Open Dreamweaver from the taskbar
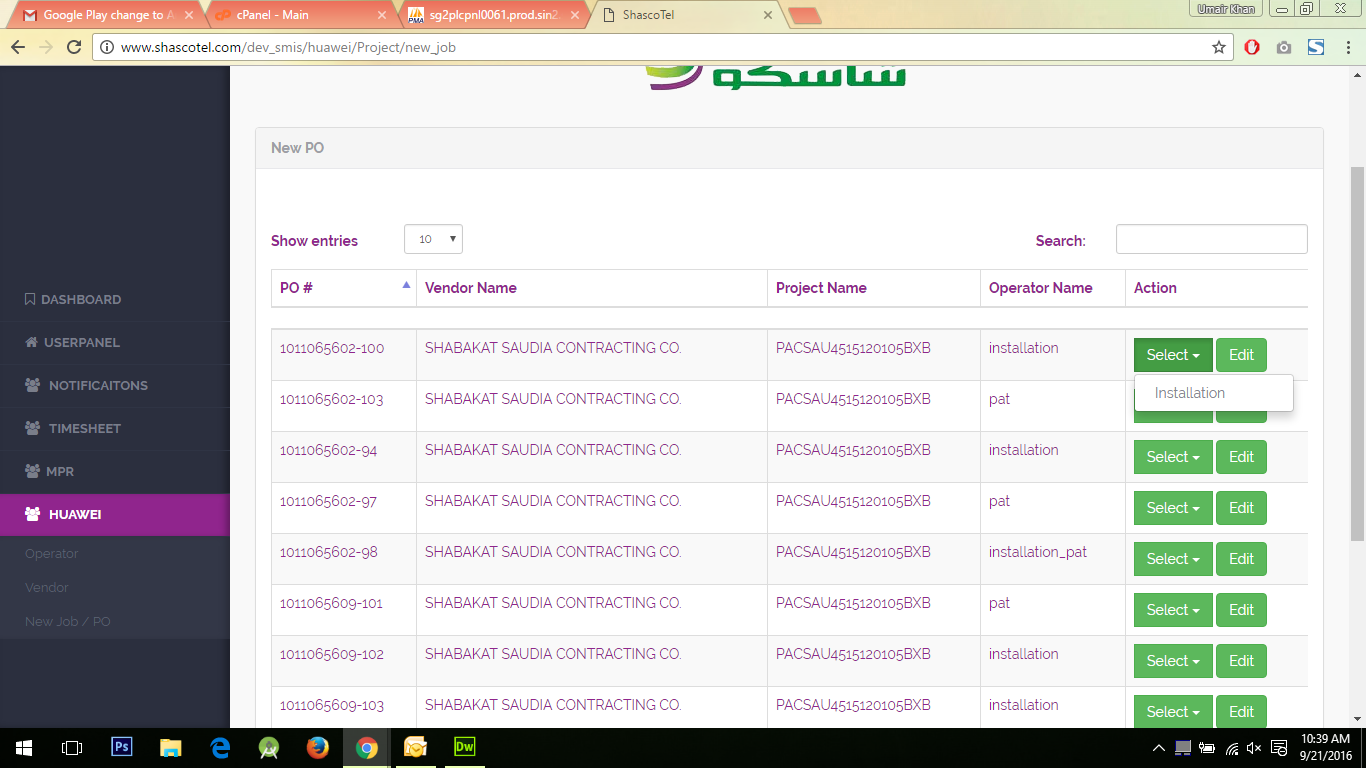 coord(464,747)
